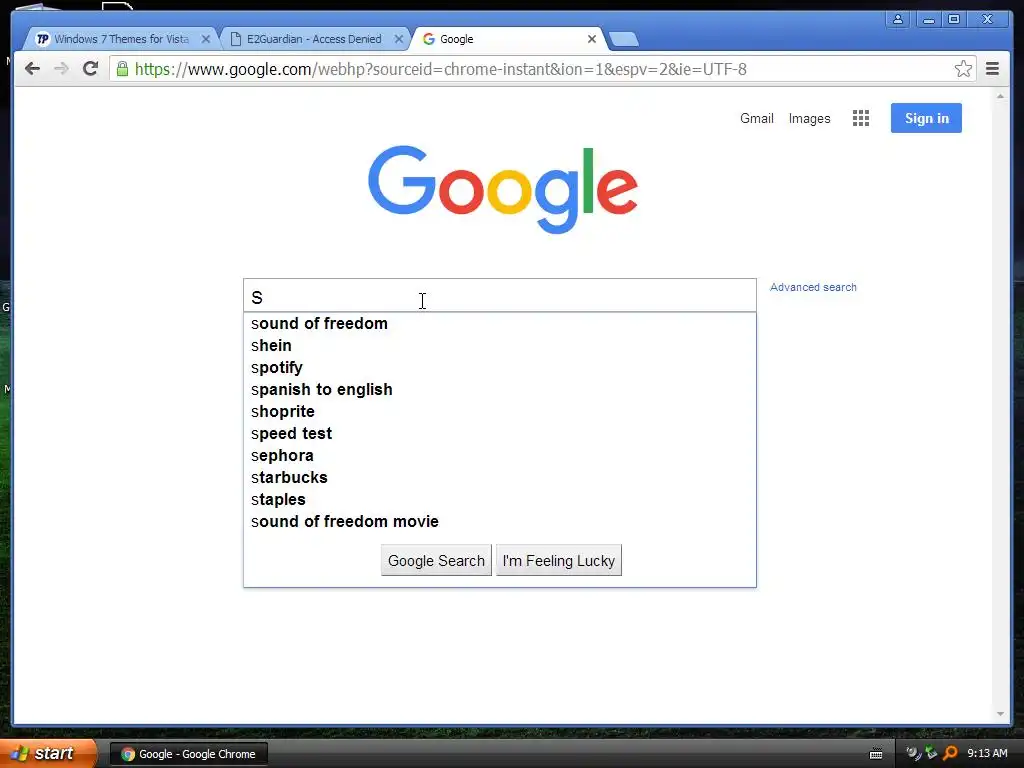Screen dimensions: 1024x768
Task: Select suggestion 'shoprite'
Action: (x=500, y=411)
